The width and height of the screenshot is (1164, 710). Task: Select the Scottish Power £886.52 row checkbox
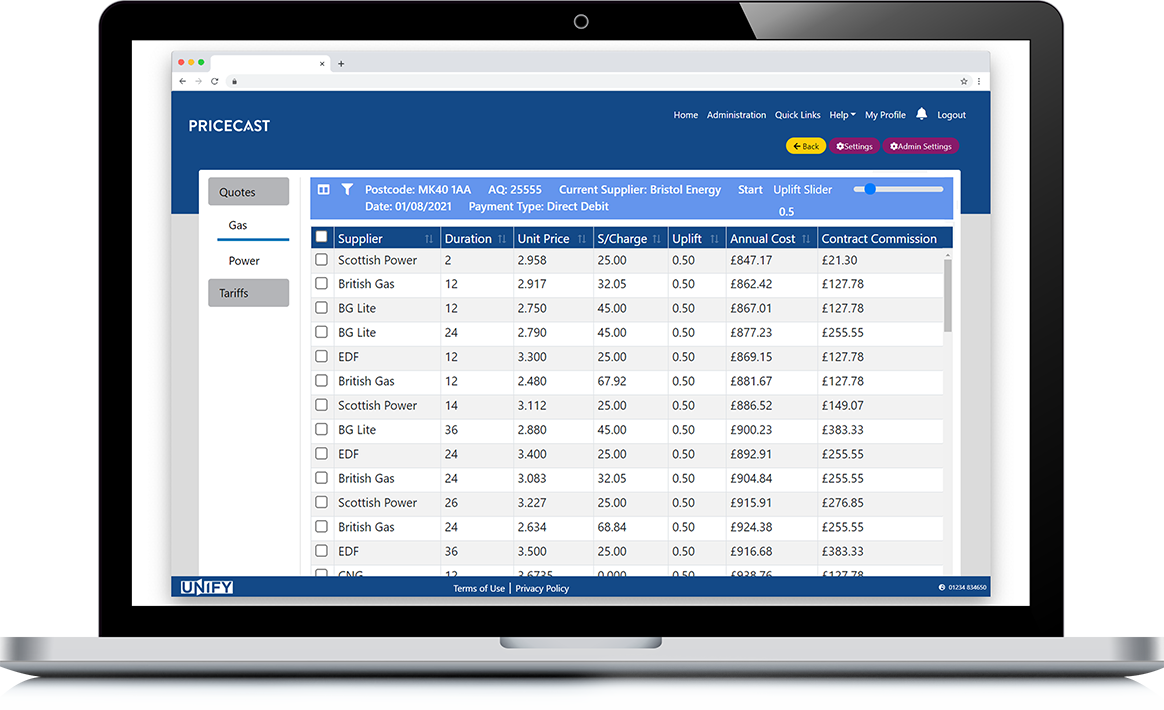pyautogui.click(x=321, y=406)
